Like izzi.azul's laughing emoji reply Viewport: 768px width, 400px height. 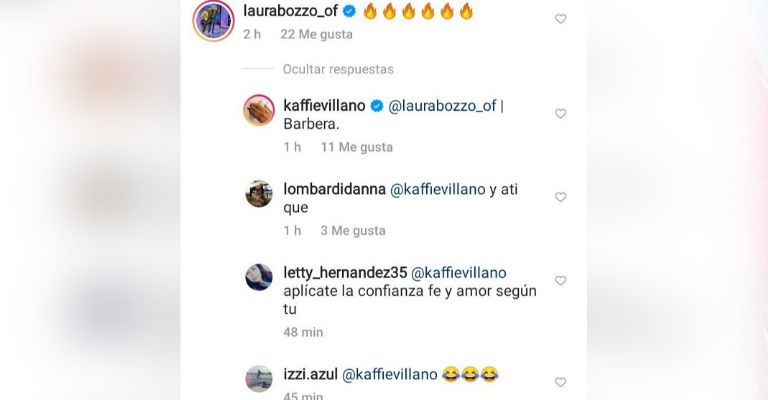pyautogui.click(x=560, y=382)
